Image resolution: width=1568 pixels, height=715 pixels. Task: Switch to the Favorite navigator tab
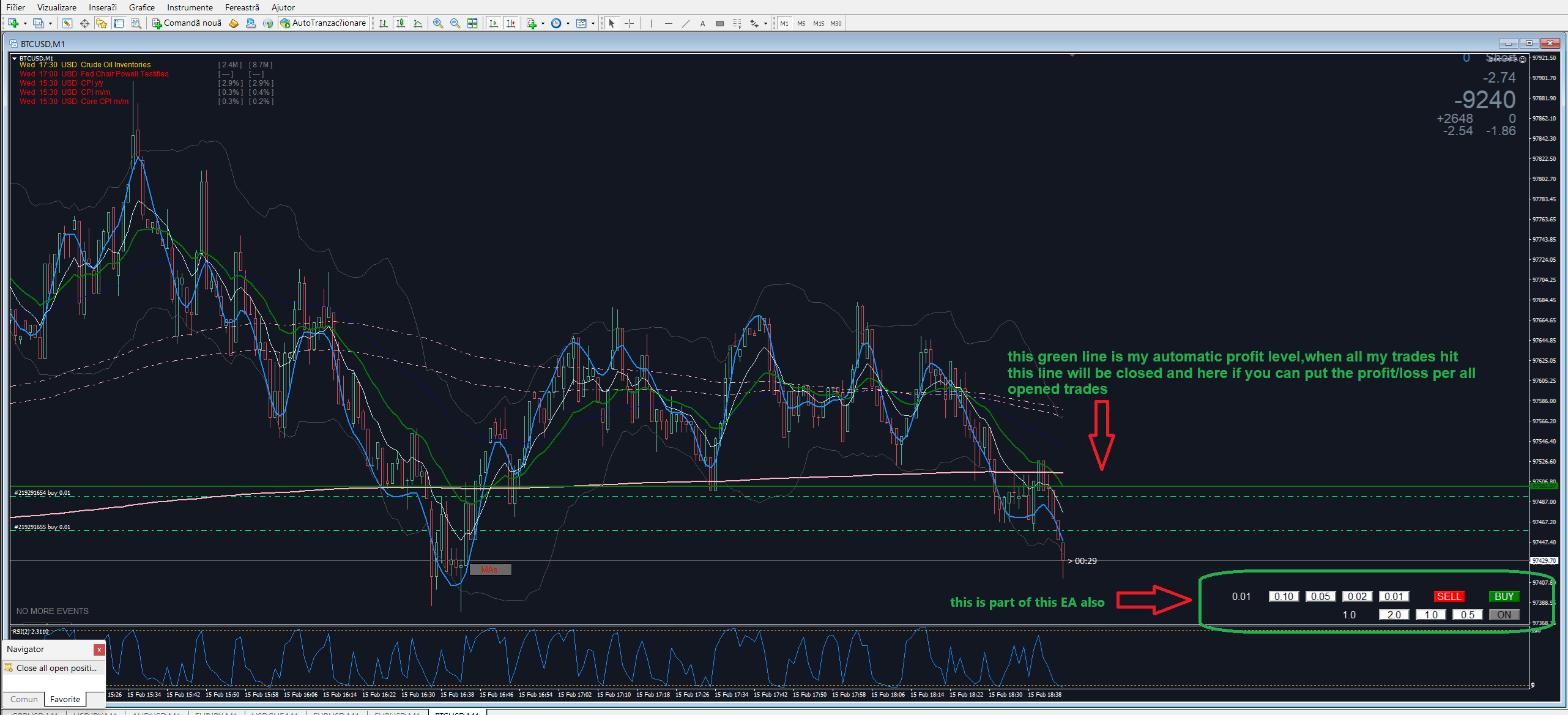[x=65, y=699]
